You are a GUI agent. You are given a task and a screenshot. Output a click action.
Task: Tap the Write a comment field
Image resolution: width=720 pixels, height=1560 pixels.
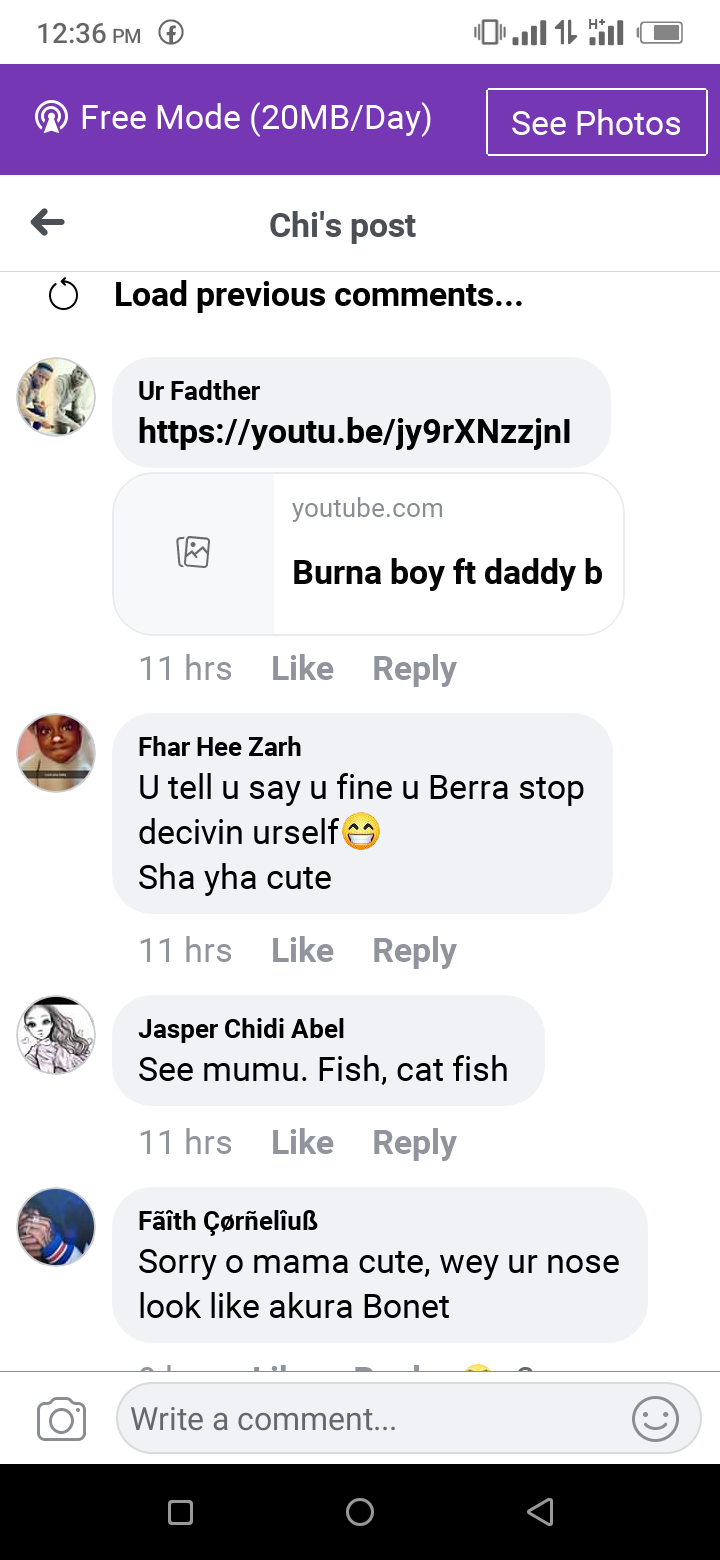pyautogui.click(x=370, y=1419)
